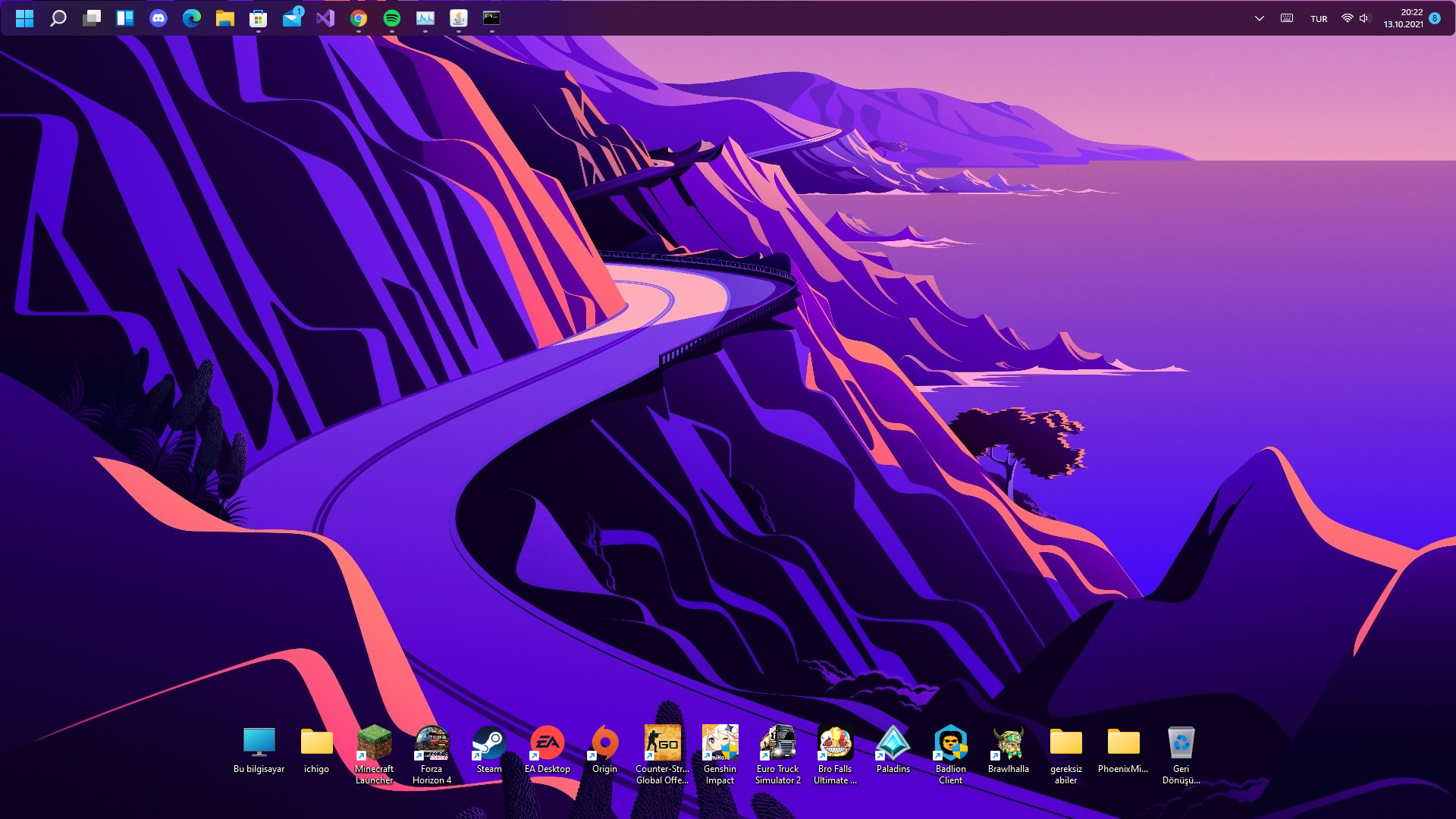
Task: Select the Origin desktop shortcut
Action: 604,750
